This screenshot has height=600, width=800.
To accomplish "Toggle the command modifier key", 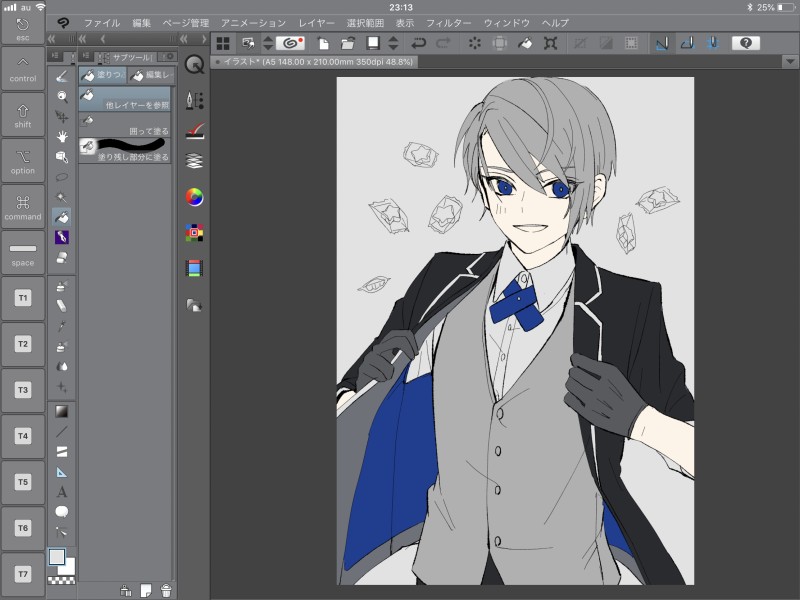I will coord(23,207).
